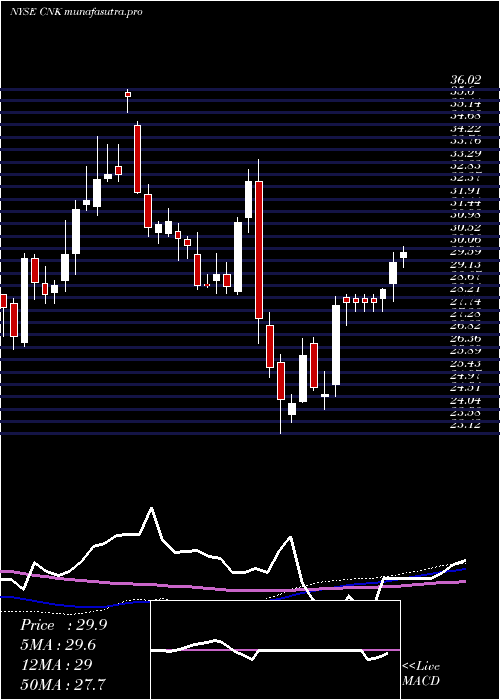Click the 34.22 price axis label
Image resolution: width=500 pixels, height=700 pixels.
click(466, 129)
